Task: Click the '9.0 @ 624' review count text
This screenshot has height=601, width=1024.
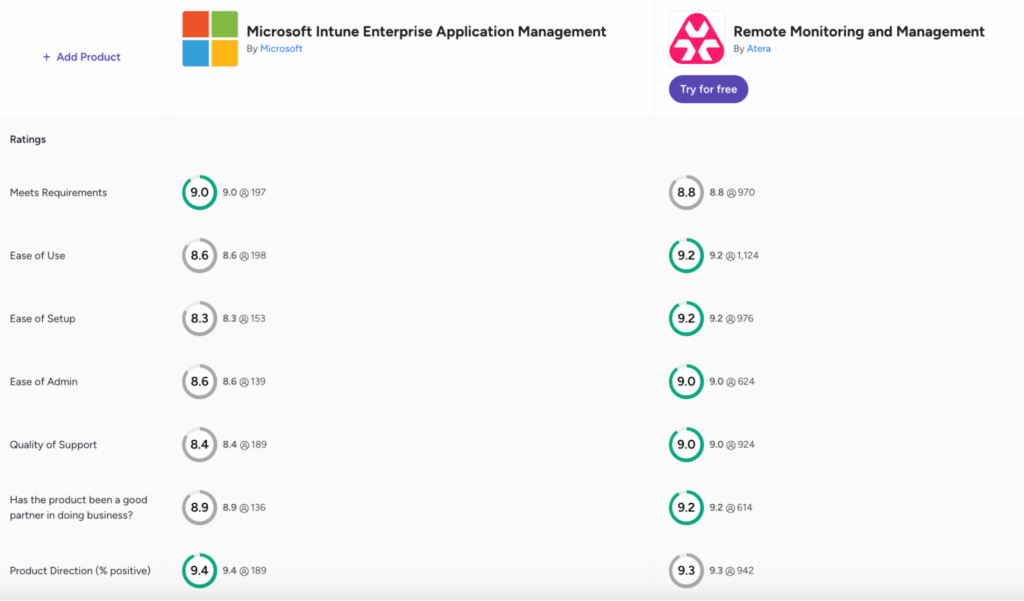Action: (x=732, y=382)
